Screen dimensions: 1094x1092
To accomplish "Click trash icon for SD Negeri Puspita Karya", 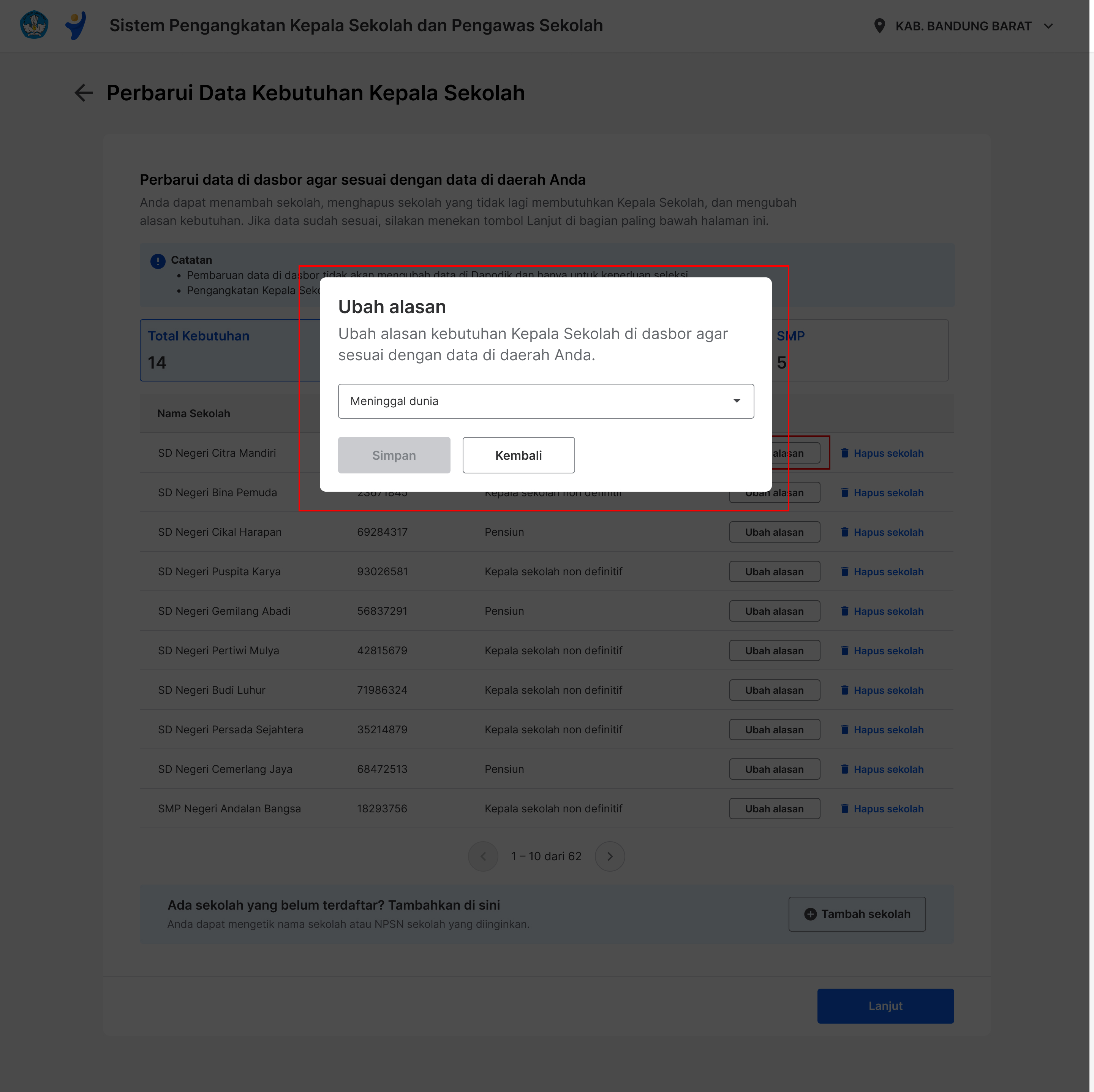I will tap(844, 571).
